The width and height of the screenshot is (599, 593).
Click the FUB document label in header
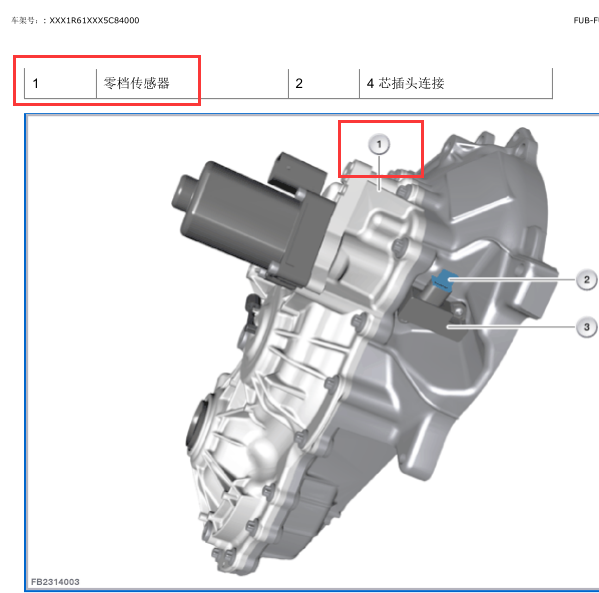(586, 21)
